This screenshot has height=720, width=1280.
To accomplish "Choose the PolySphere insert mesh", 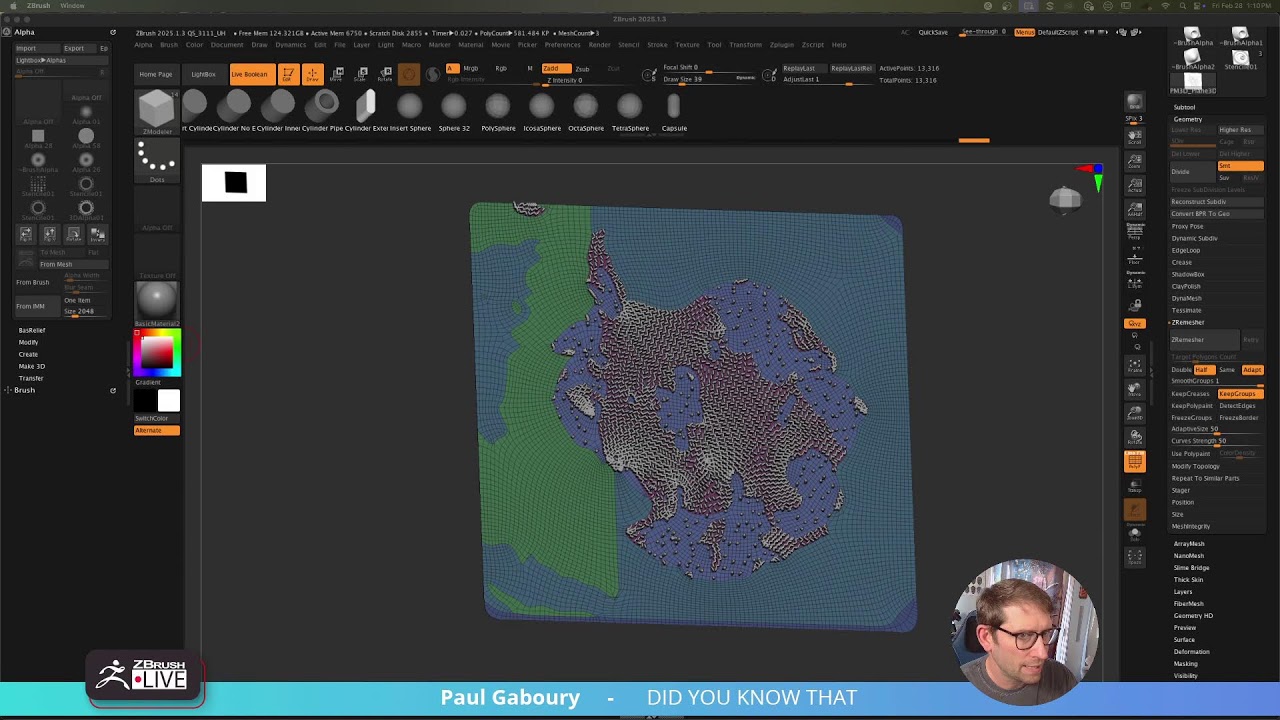I will [498, 111].
